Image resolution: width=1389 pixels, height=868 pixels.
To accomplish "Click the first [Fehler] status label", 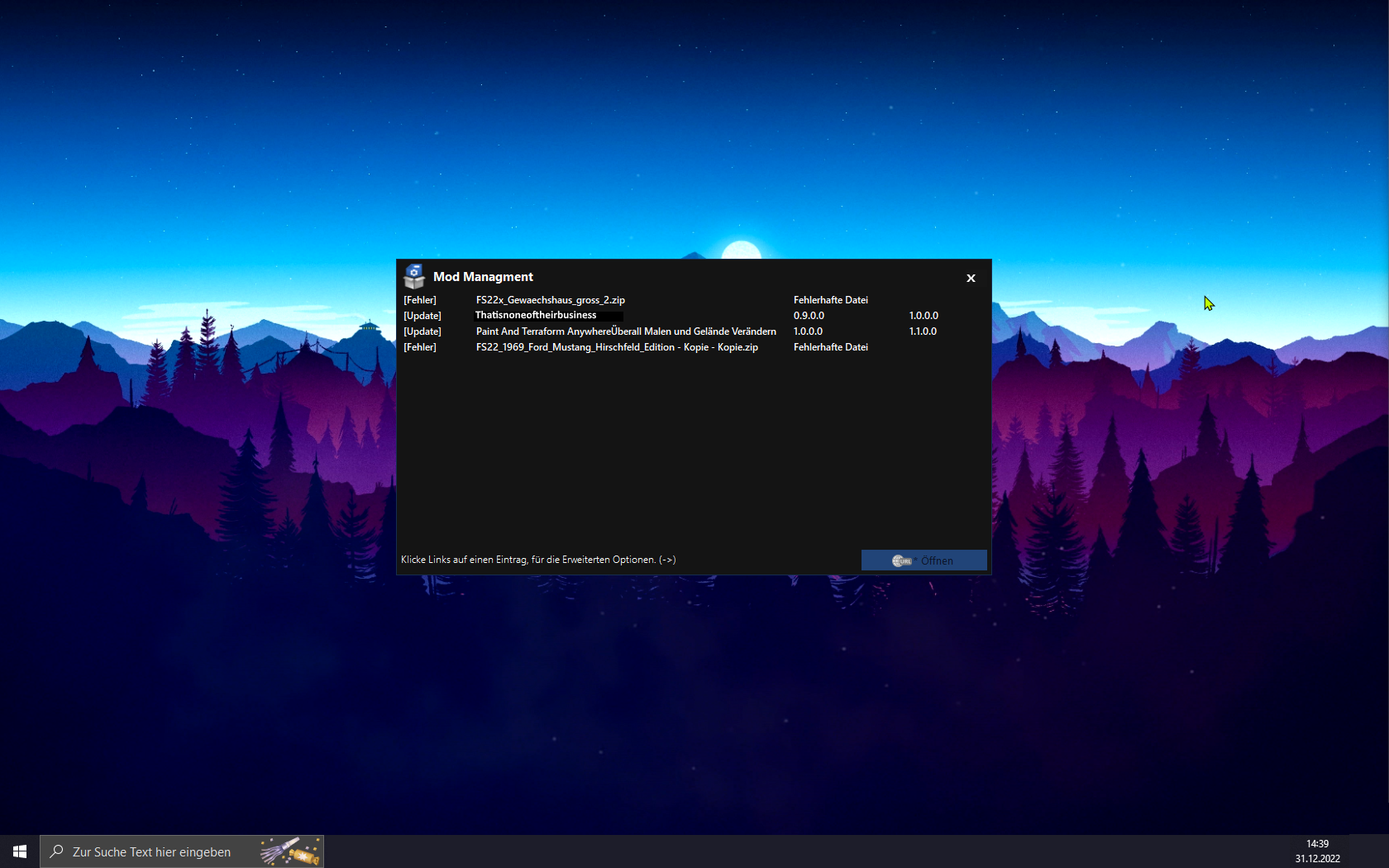I will click(420, 300).
